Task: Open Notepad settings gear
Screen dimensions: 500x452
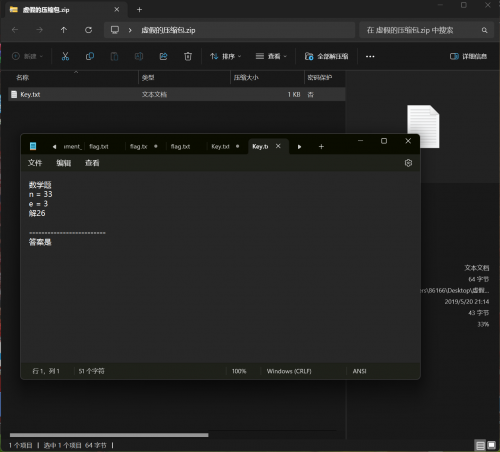Action: [x=408, y=163]
